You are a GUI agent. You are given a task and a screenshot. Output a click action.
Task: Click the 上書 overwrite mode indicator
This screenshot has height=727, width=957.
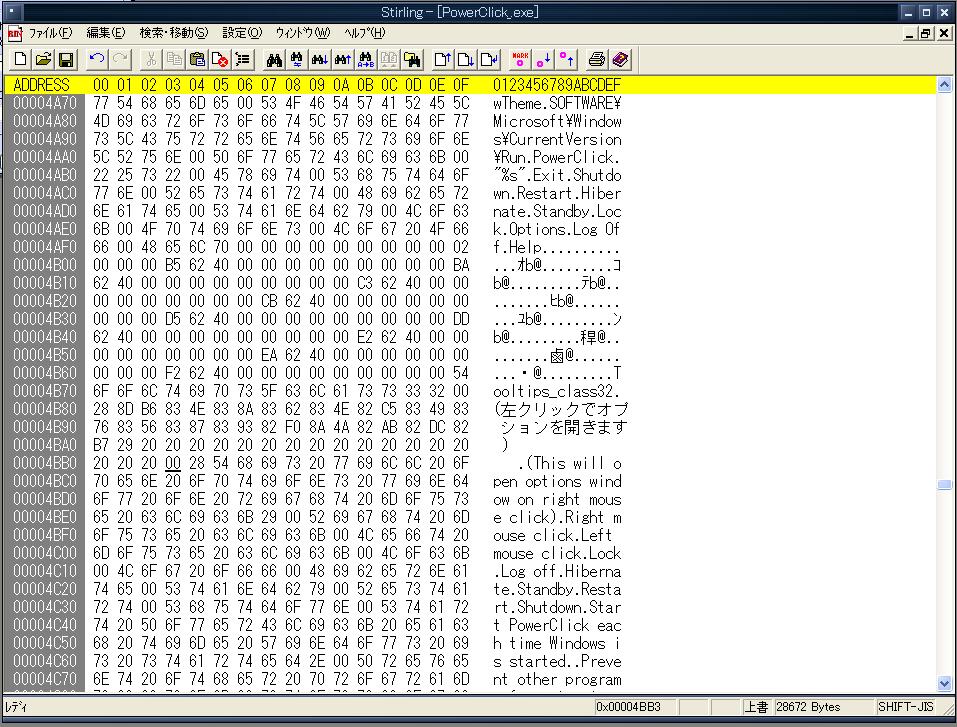click(756, 707)
